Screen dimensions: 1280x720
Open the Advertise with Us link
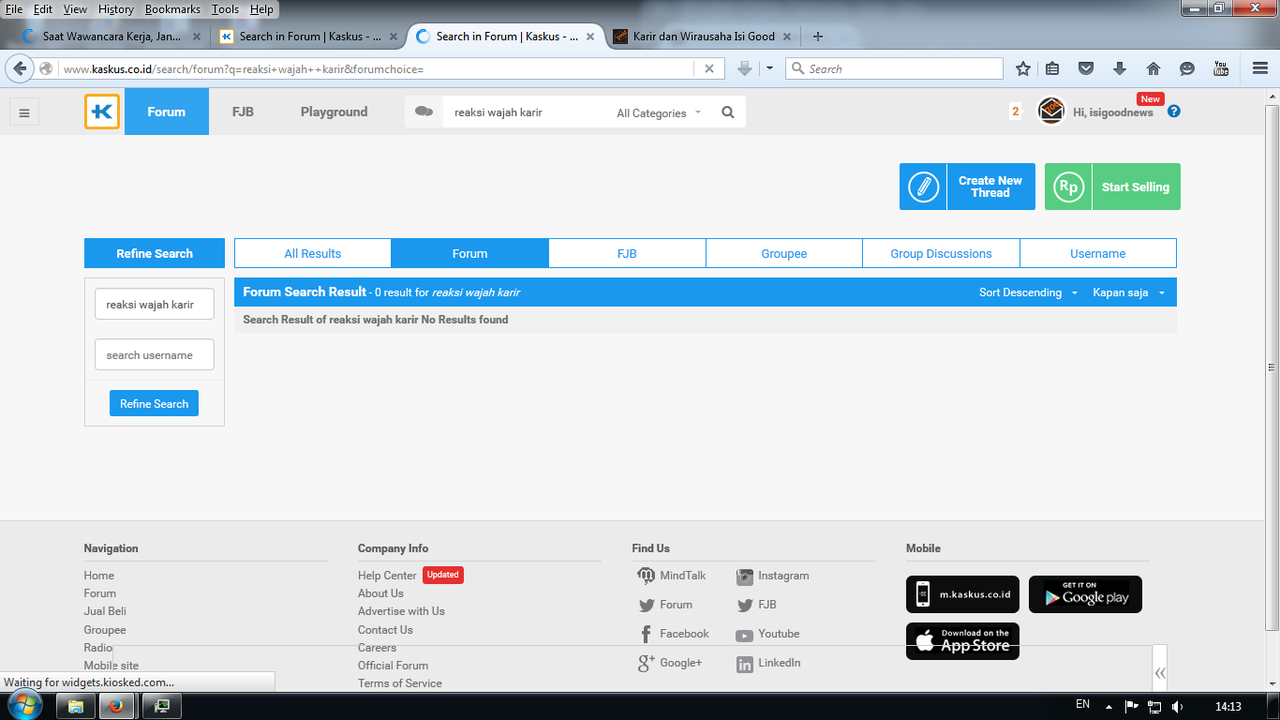click(x=401, y=611)
